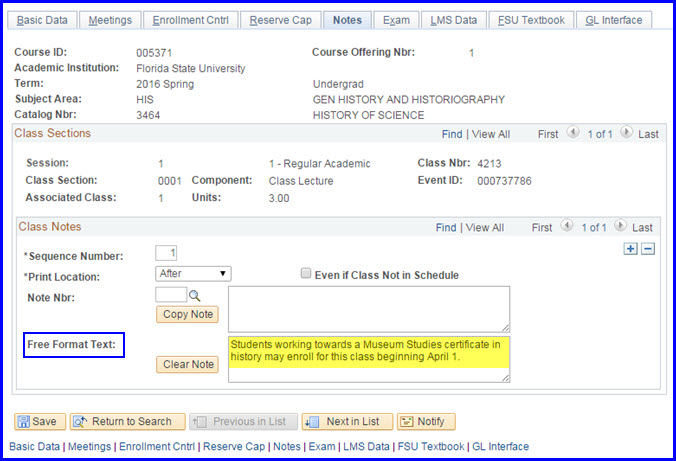Click View All in Class Notes header
The image size is (676, 461).
(485, 228)
